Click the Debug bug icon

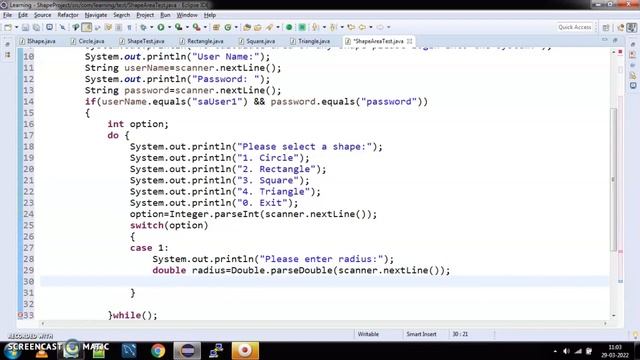(143, 27)
